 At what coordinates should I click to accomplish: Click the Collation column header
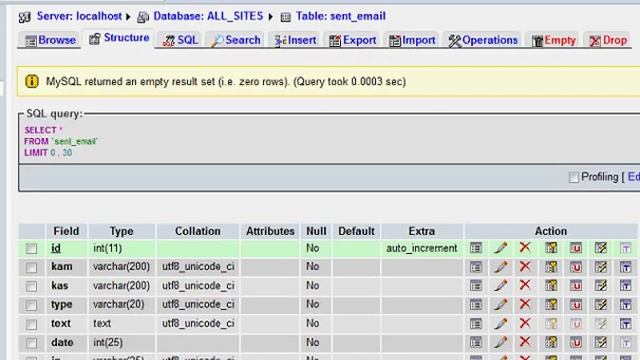click(198, 231)
